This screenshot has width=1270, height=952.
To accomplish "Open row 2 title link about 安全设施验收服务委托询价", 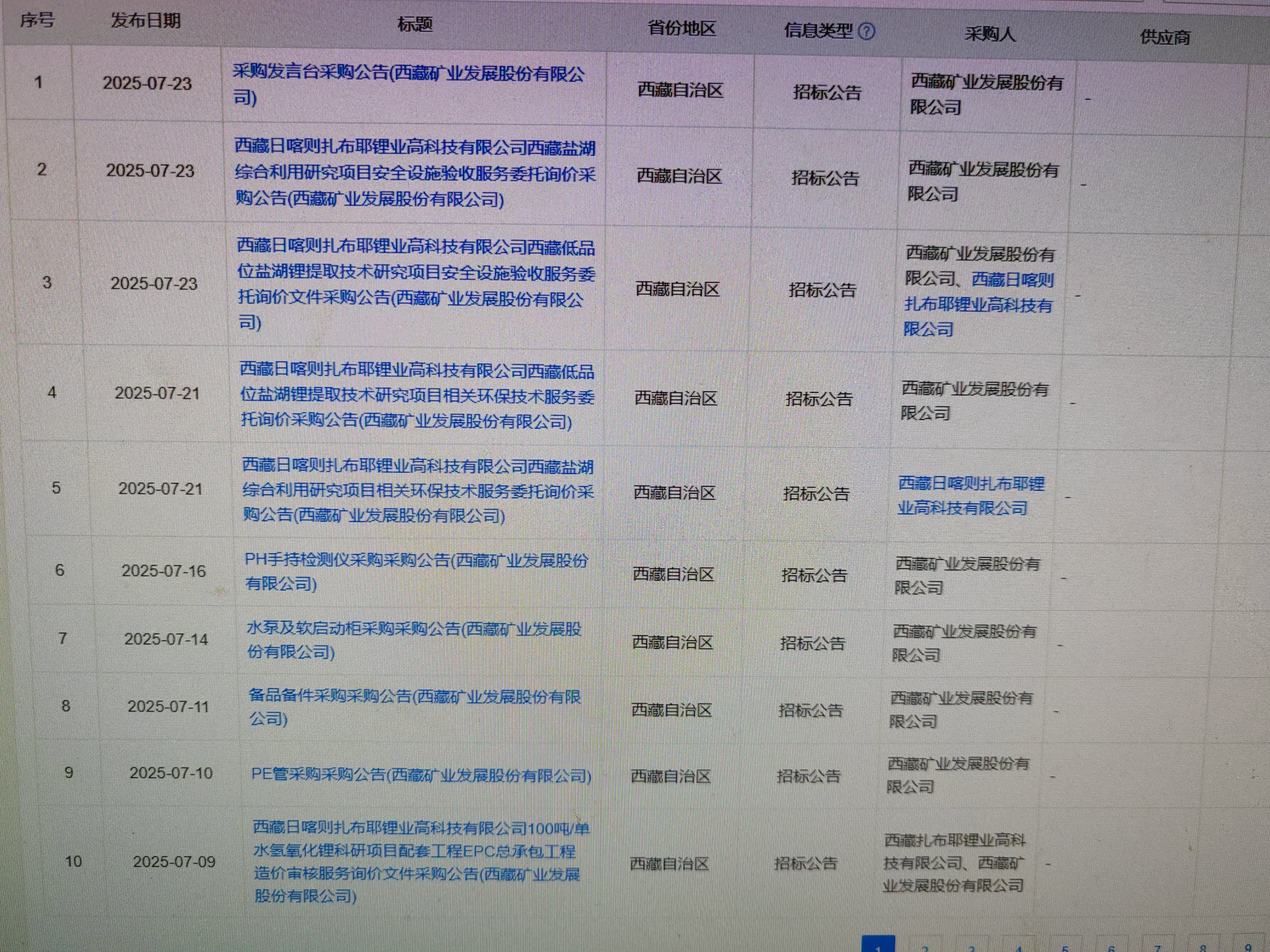I will [x=415, y=174].
